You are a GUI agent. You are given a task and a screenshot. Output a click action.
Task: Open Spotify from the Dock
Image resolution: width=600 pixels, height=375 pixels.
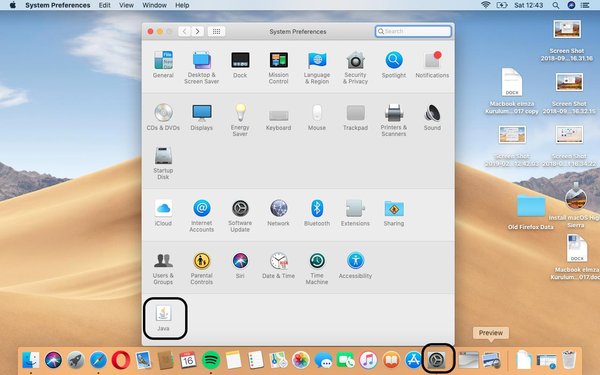[210, 360]
